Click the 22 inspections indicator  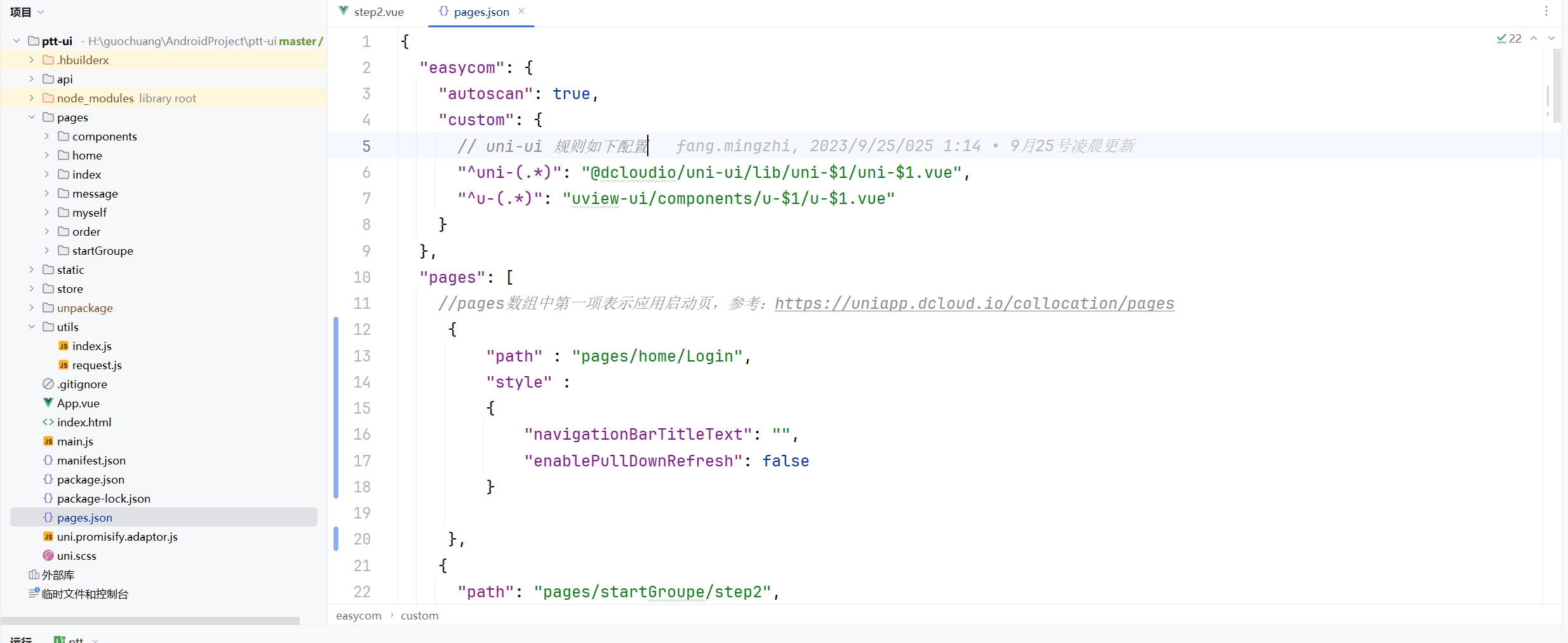1509,39
